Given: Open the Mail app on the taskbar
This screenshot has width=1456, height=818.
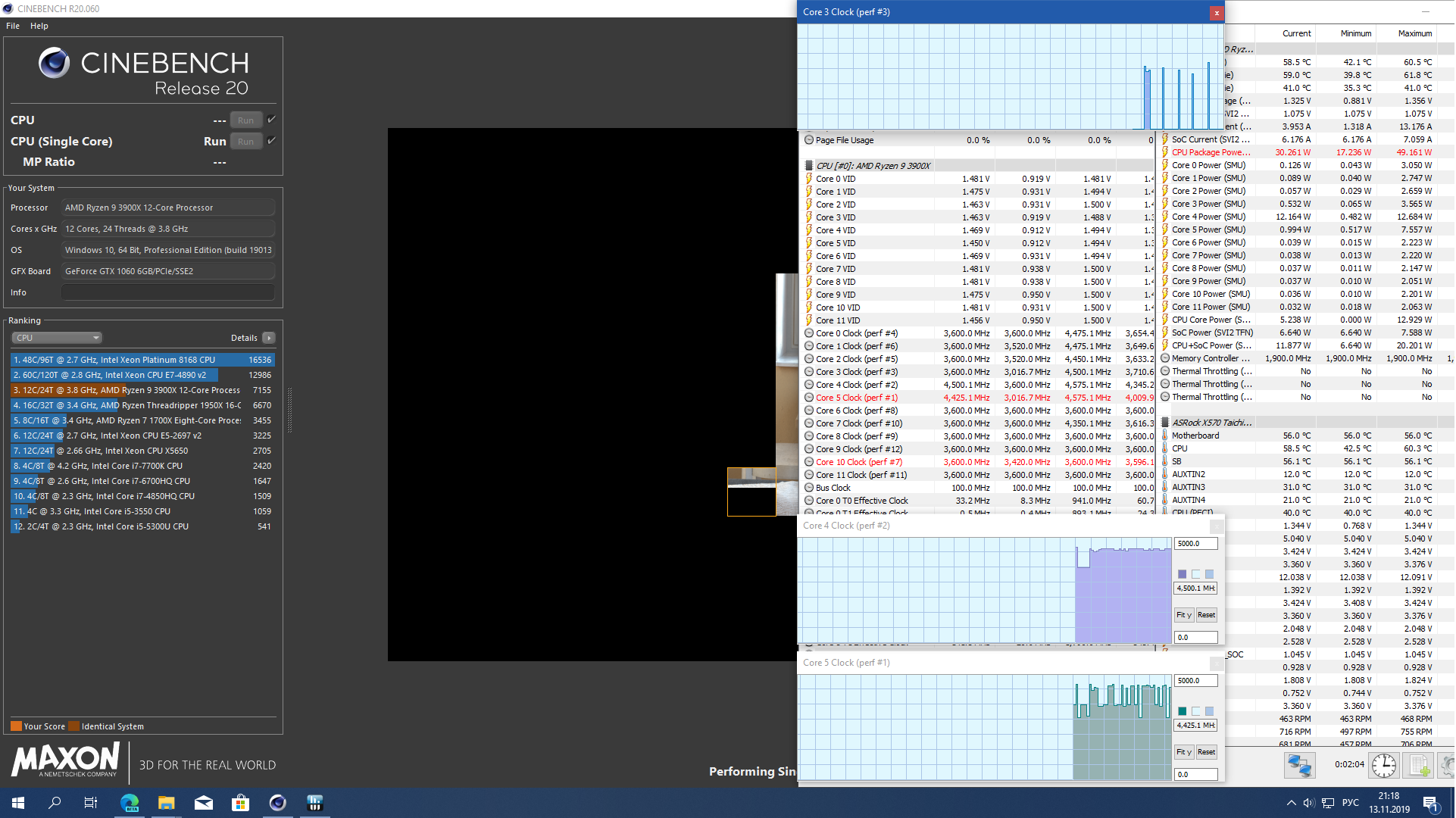Looking at the screenshot, I should (203, 803).
